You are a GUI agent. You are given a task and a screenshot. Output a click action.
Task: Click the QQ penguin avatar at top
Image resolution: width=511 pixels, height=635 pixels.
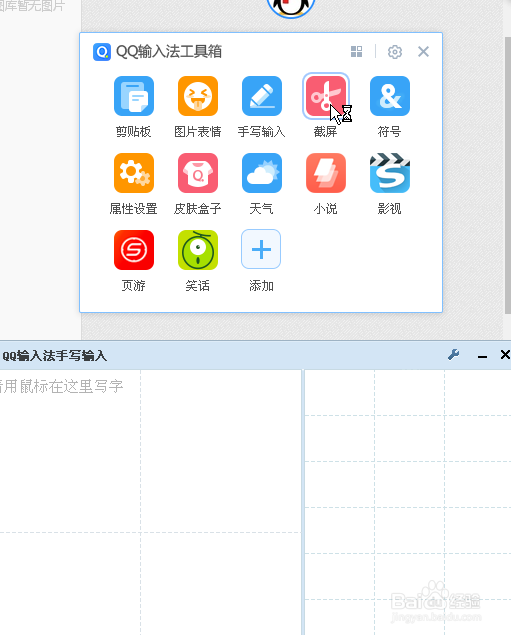pyautogui.click(x=291, y=8)
